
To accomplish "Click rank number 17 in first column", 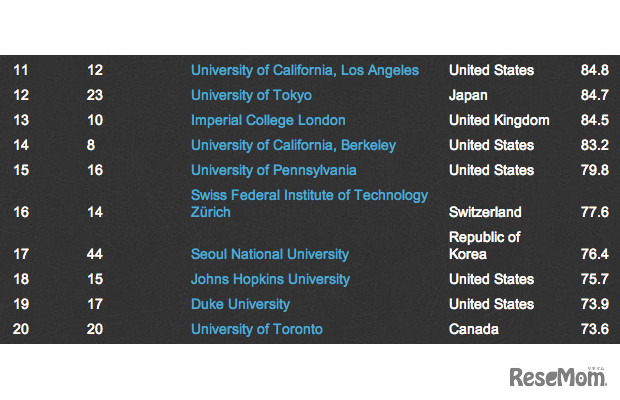I will coord(21,254).
